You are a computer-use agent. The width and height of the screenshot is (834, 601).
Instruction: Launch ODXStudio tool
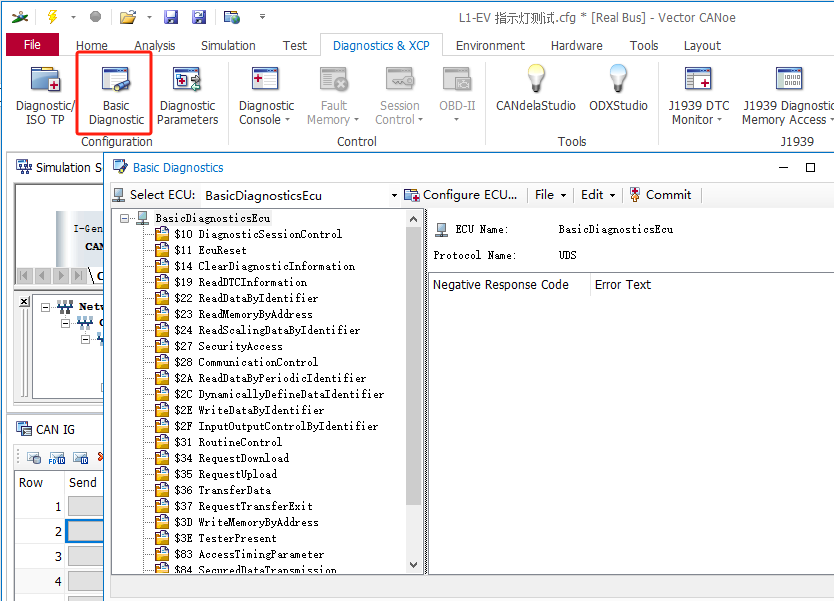coord(618,88)
